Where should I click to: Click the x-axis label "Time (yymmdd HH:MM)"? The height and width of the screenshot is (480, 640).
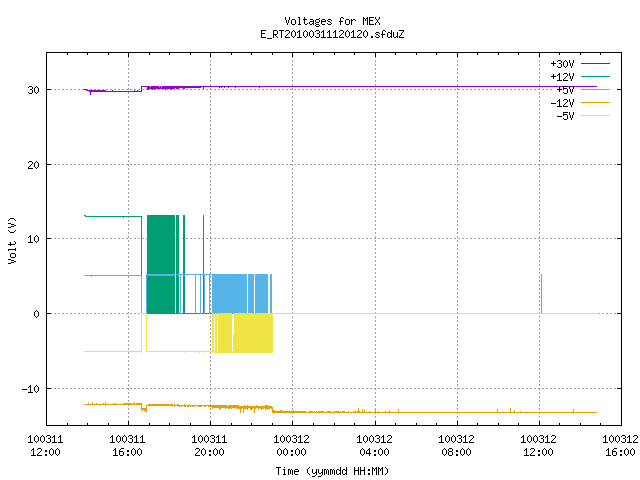point(332,471)
